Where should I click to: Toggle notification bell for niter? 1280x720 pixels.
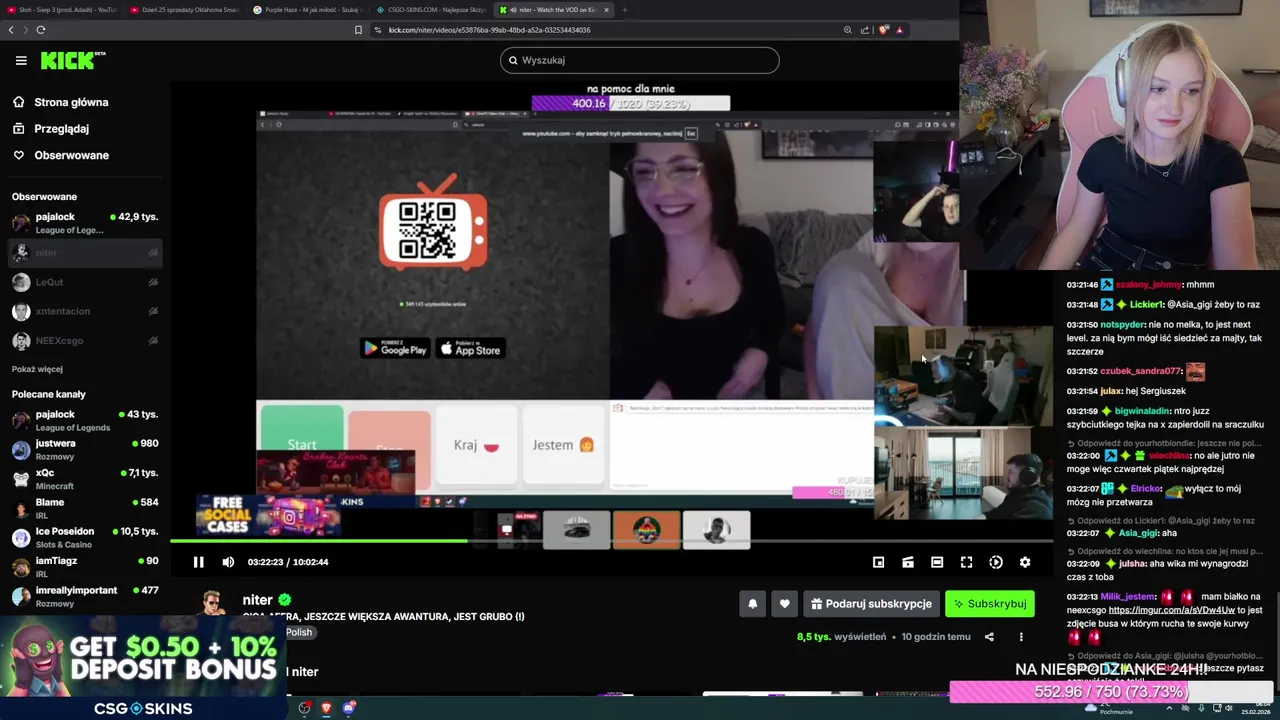pos(753,604)
